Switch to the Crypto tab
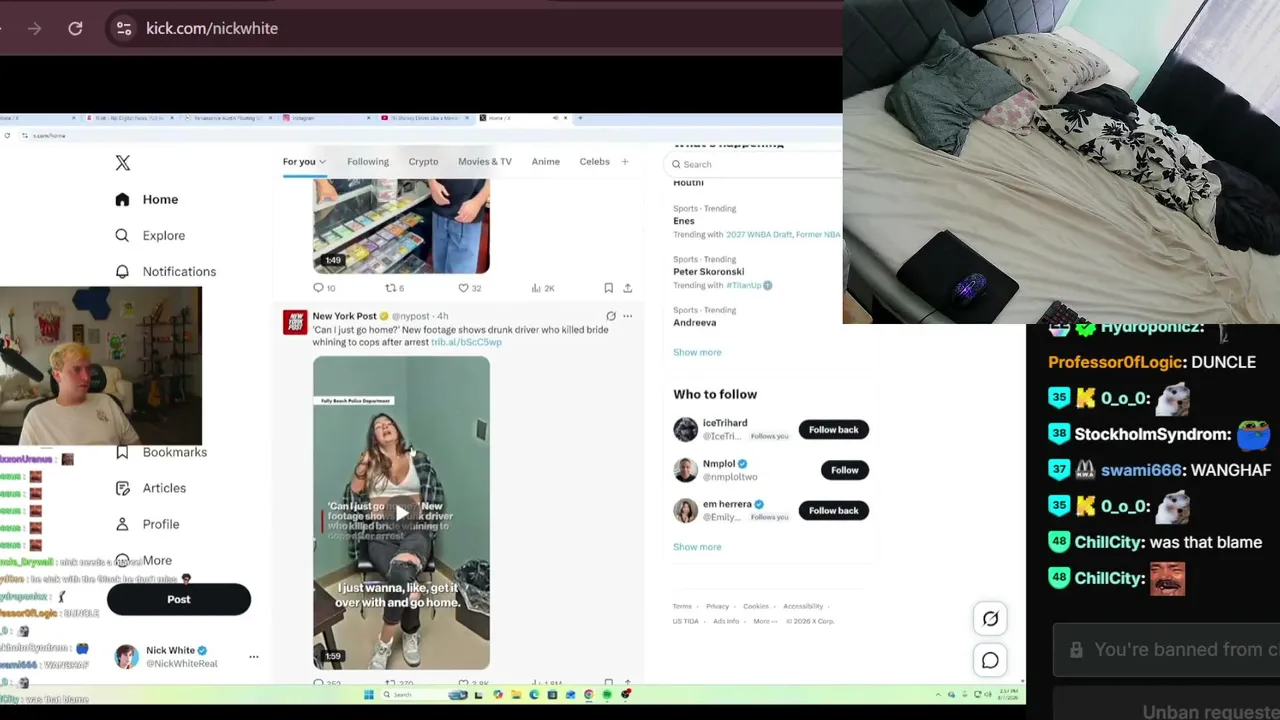Image resolution: width=1280 pixels, height=720 pixels. coord(423,161)
